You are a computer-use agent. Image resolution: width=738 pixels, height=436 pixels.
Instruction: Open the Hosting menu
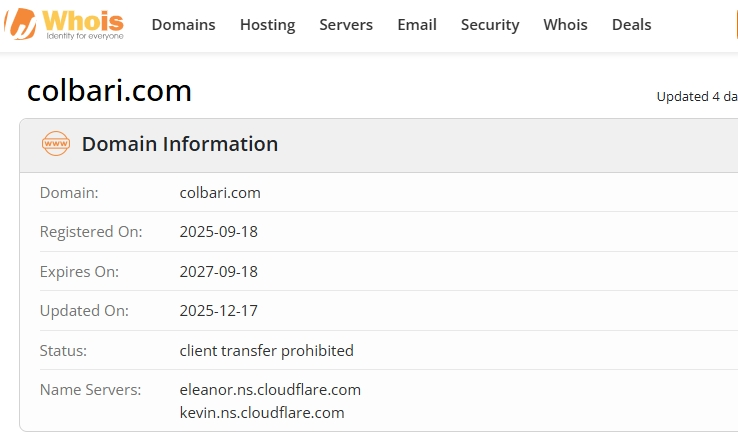[x=267, y=25]
